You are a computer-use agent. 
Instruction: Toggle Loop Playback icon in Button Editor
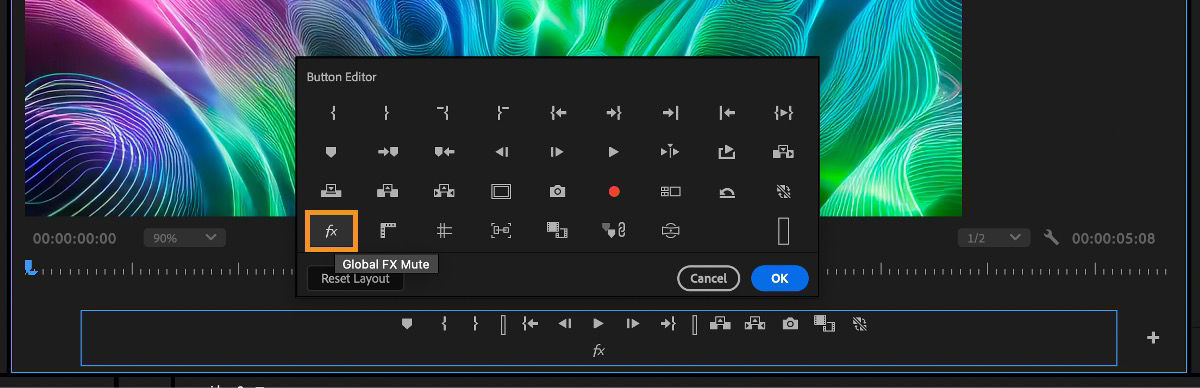coord(727,152)
